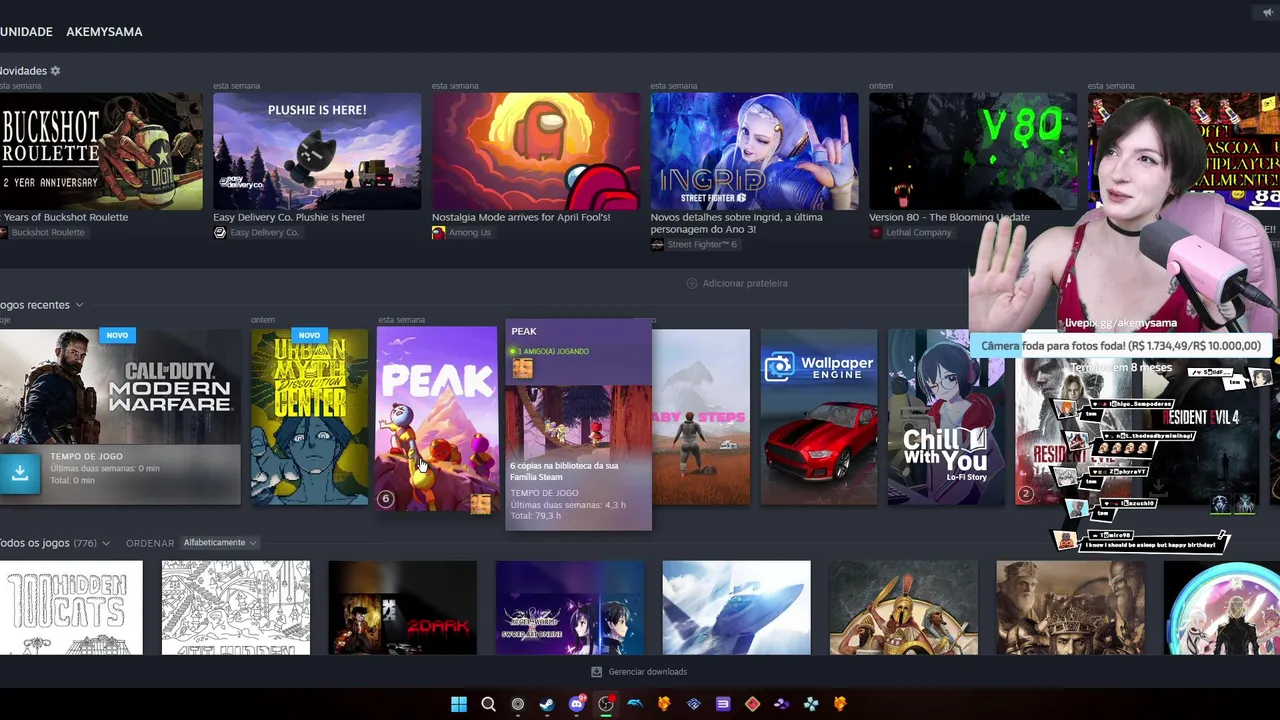Click the speaker icon at top right

tap(1267, 12)
